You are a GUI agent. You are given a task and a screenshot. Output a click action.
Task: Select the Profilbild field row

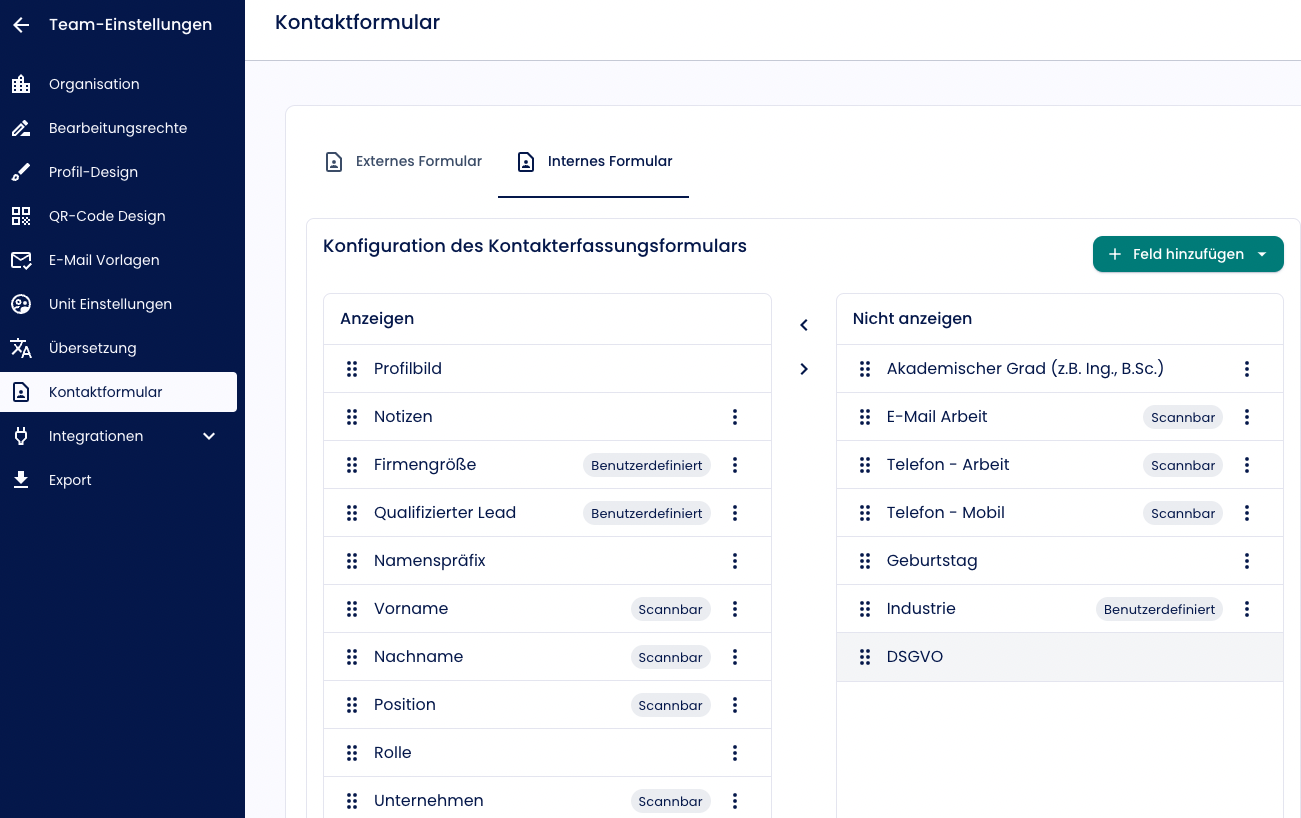pos(547,369)
